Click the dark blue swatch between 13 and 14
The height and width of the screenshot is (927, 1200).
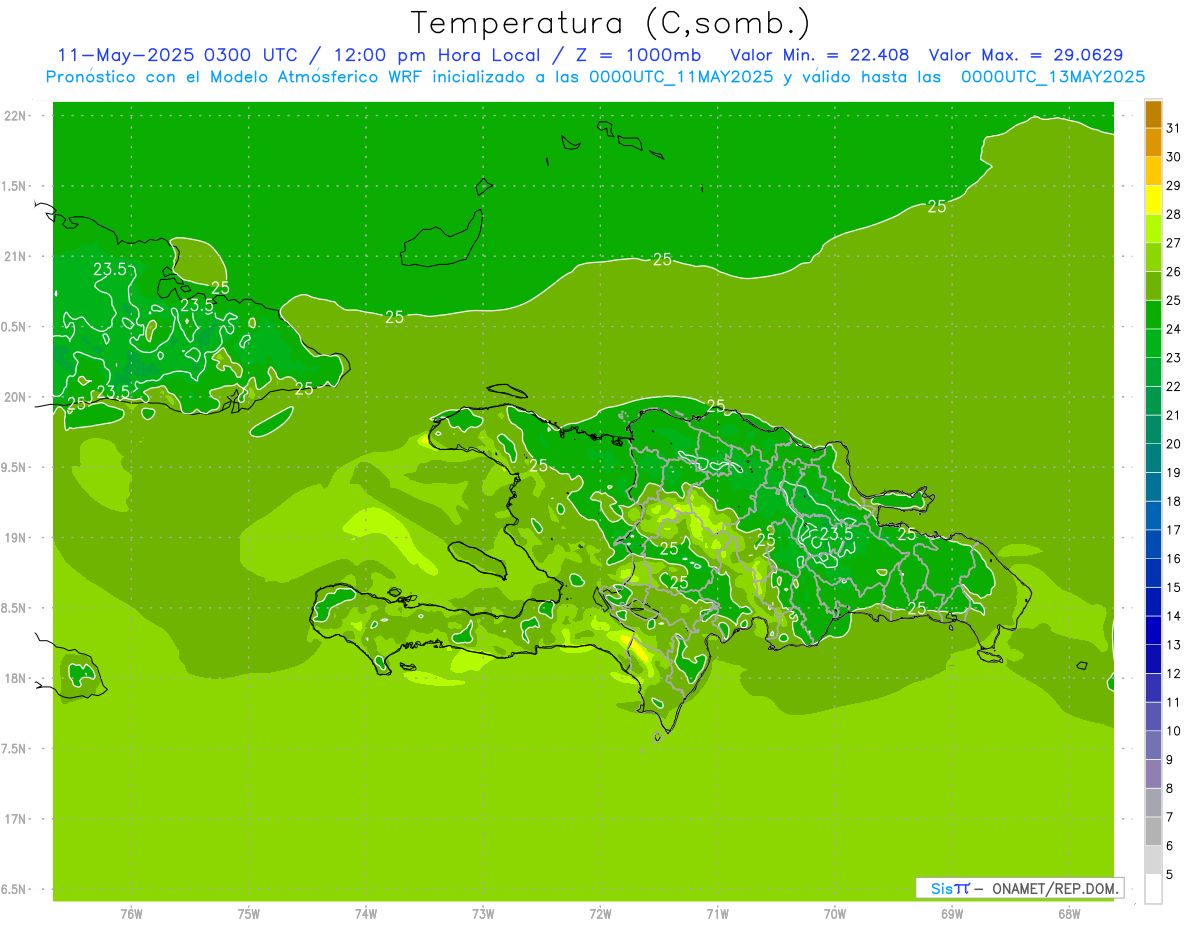click(1153, 630)
